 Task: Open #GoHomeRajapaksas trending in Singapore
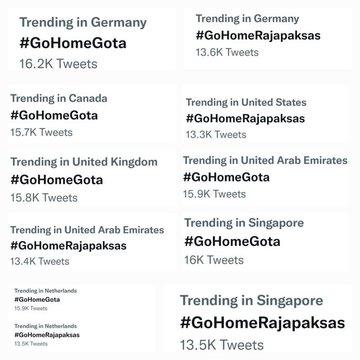pos(263,323)
